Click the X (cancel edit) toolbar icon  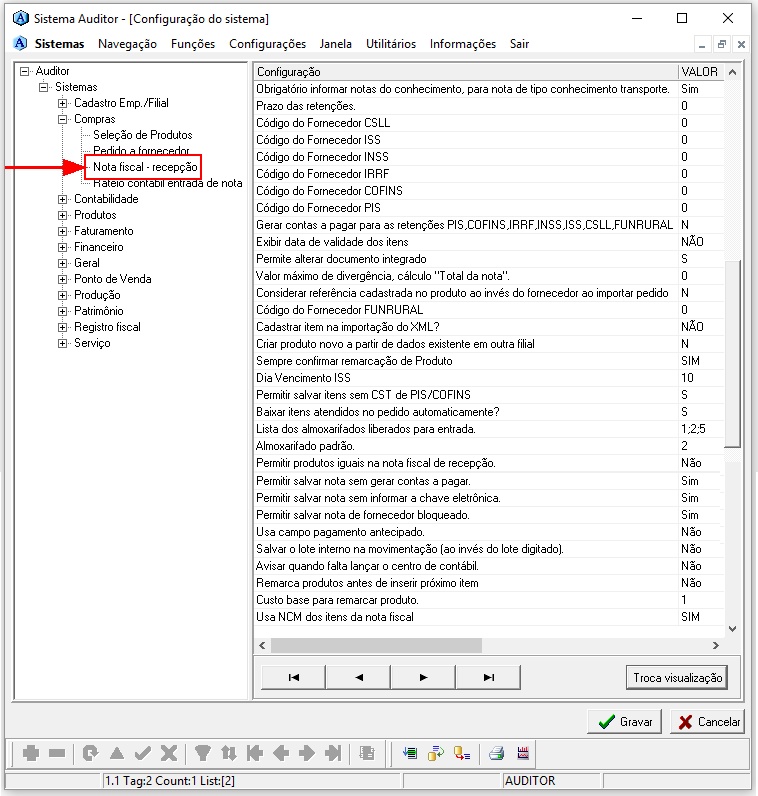click(x=169, y=753)
